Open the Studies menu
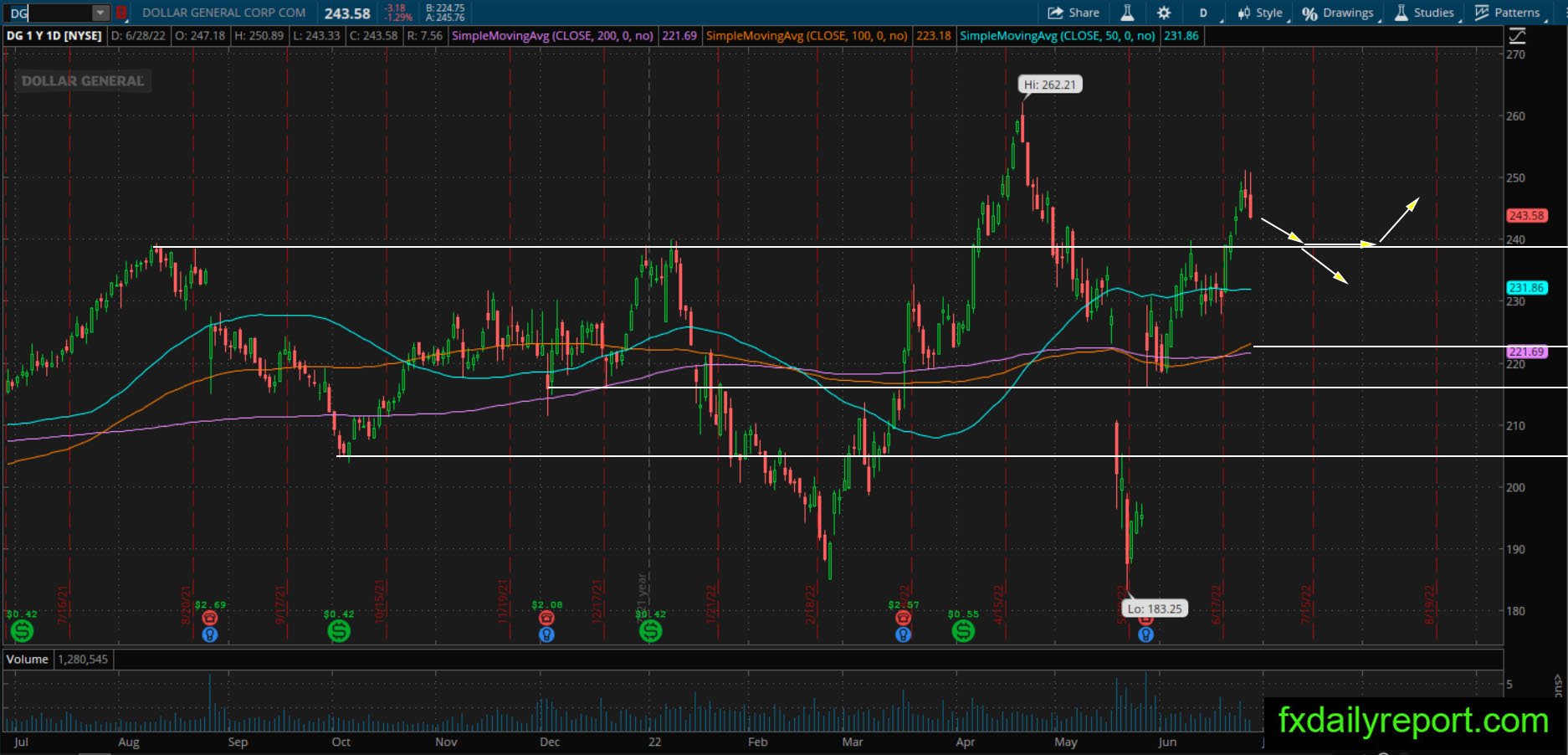This screenshot has width=1568, height=755. point(1424,13)
